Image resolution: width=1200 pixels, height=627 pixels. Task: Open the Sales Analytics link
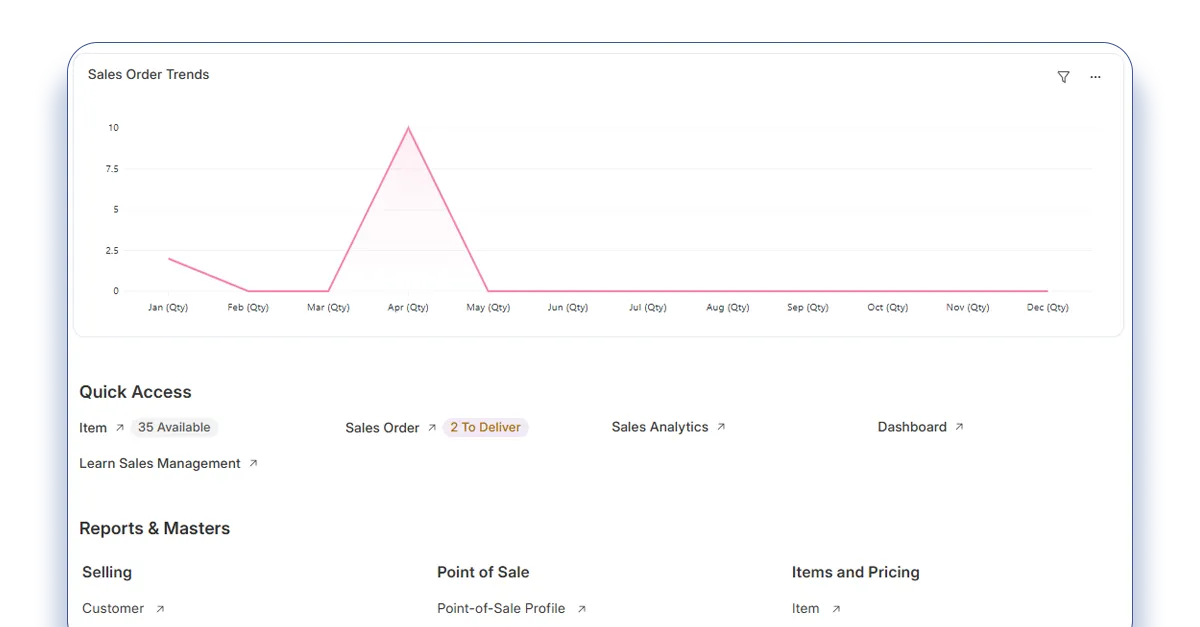click(659, 427)
